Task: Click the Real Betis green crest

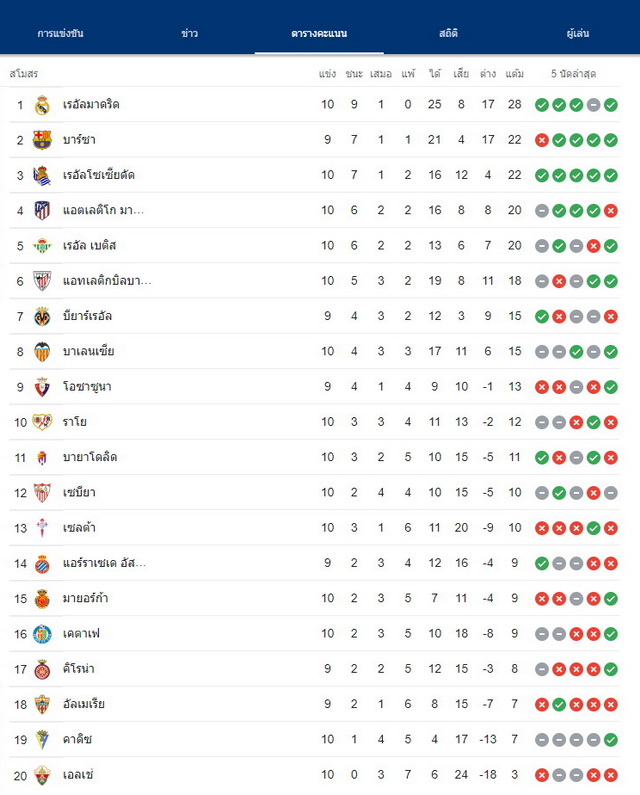Action: (42, 246)
